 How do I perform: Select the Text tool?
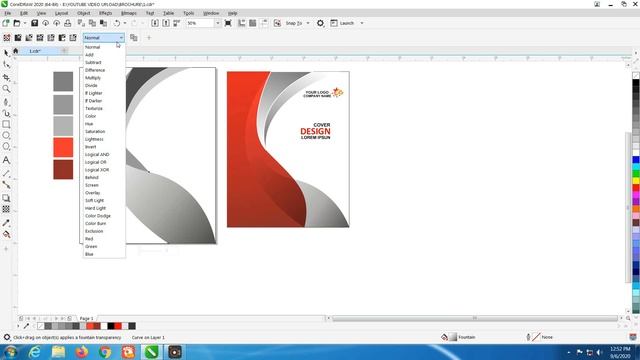point(6,160)
